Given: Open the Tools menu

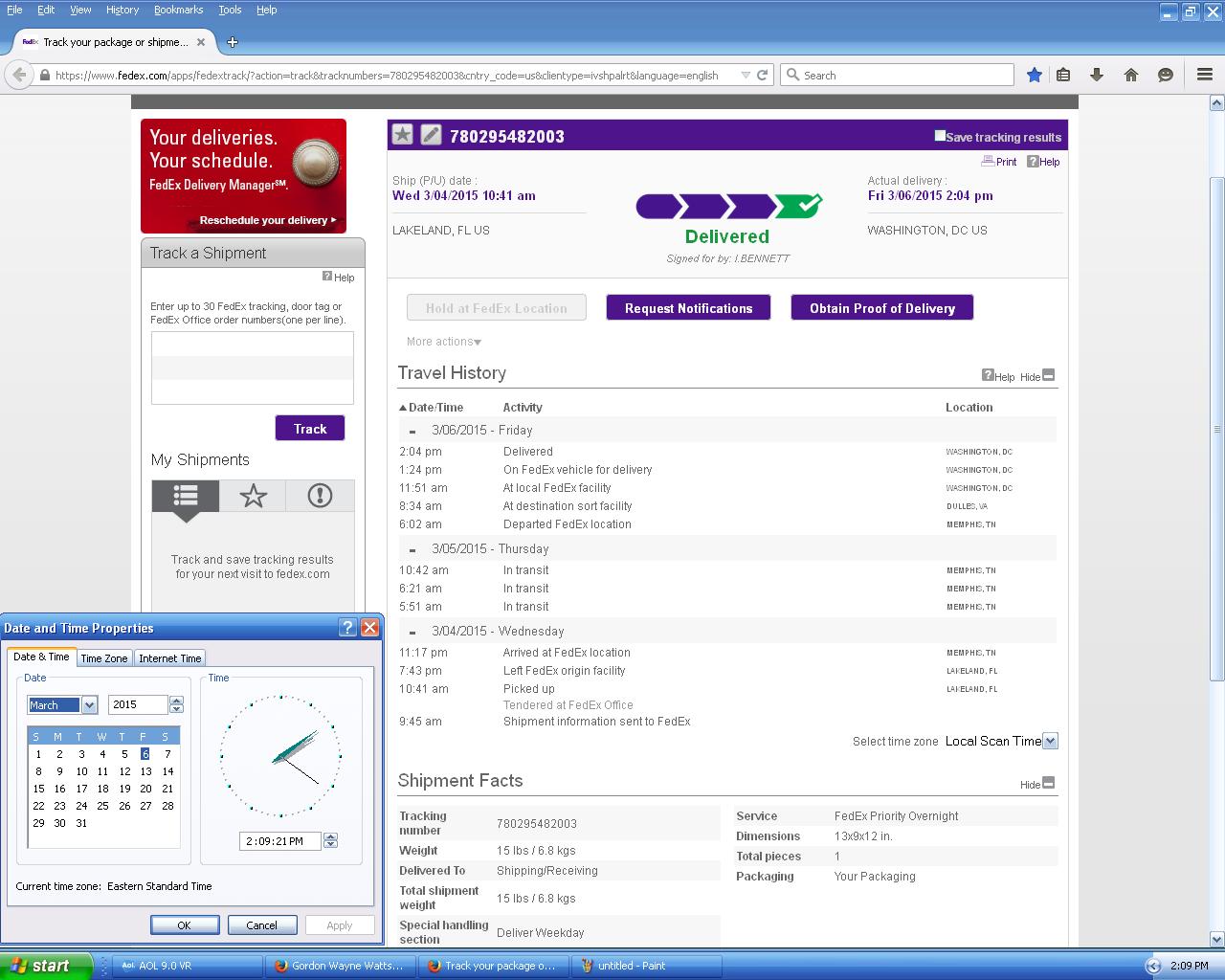Looking at the screenshot, I should pos(230,10).
